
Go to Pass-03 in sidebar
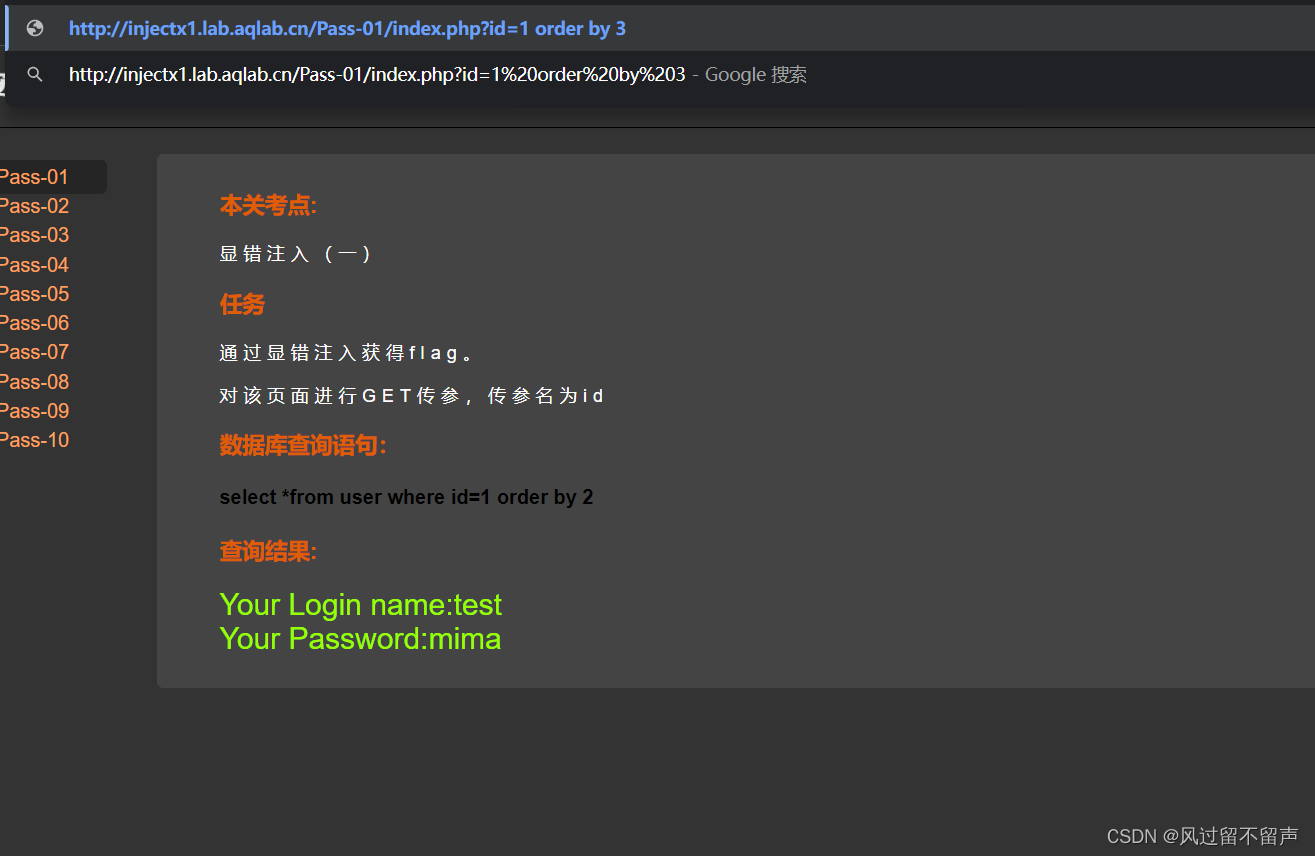[x=34, y=235]
